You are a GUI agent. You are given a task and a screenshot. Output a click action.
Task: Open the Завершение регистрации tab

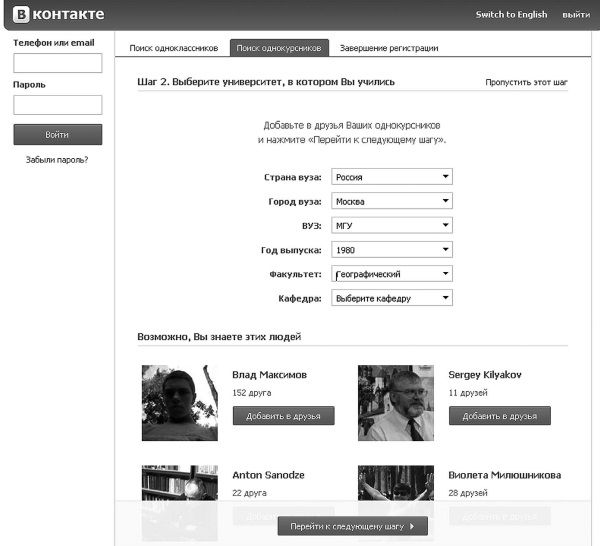coord(389,48)
